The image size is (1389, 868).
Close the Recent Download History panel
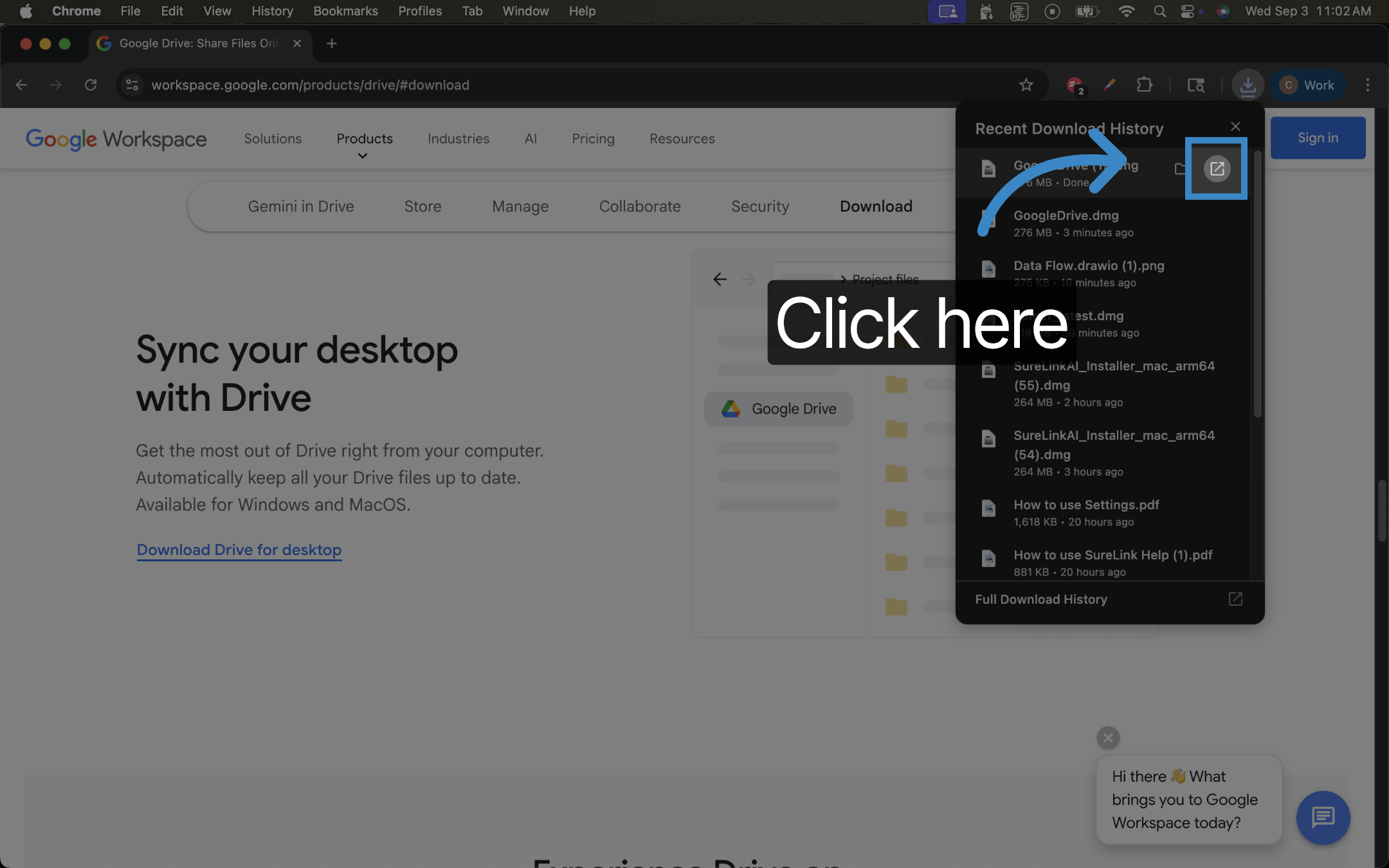(1235, 126)
